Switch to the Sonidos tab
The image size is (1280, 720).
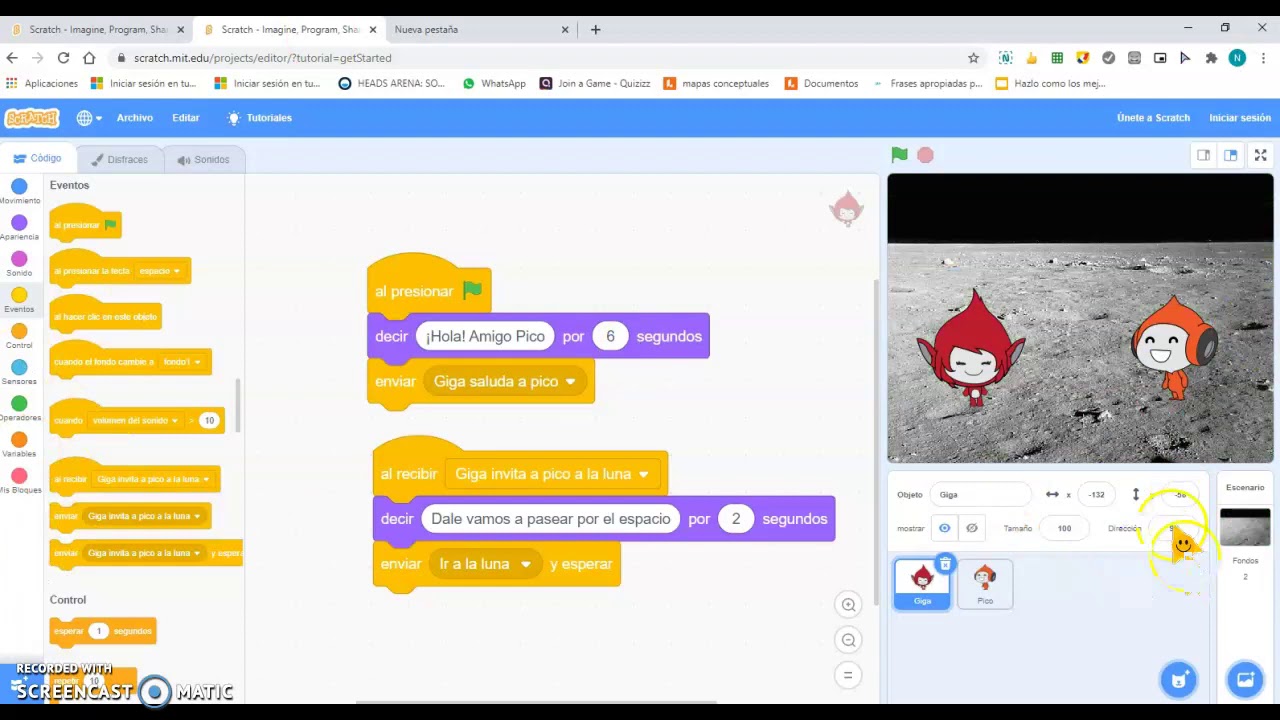204,159
